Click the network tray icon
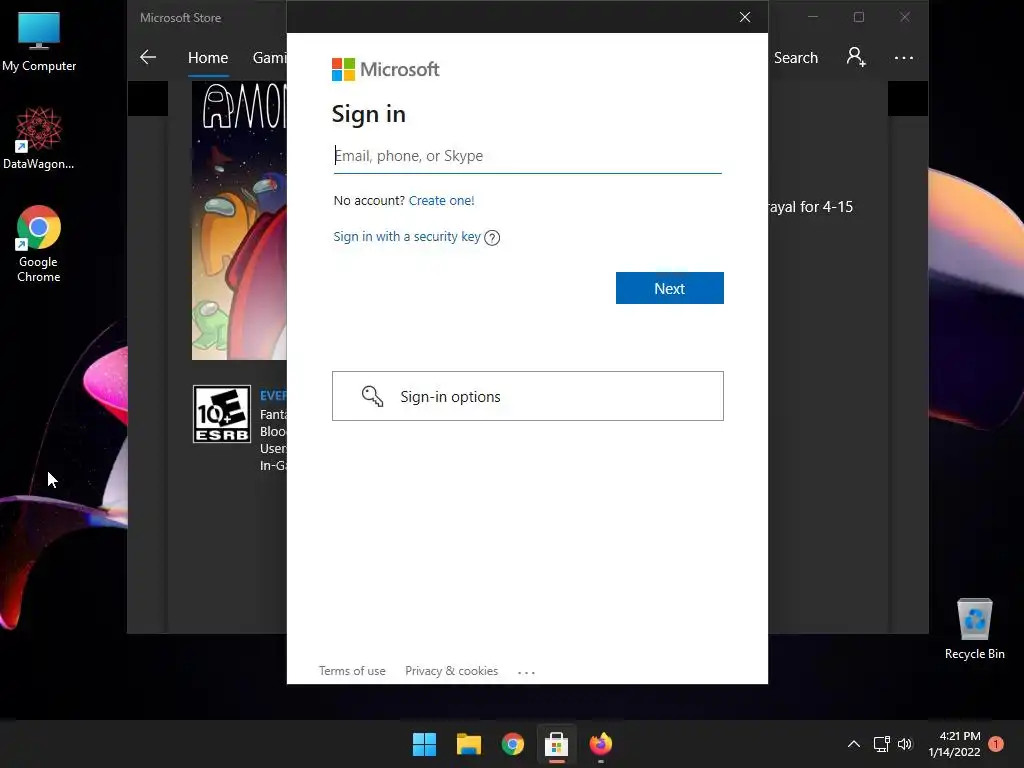1024x768 pixels. pos(882,744)
